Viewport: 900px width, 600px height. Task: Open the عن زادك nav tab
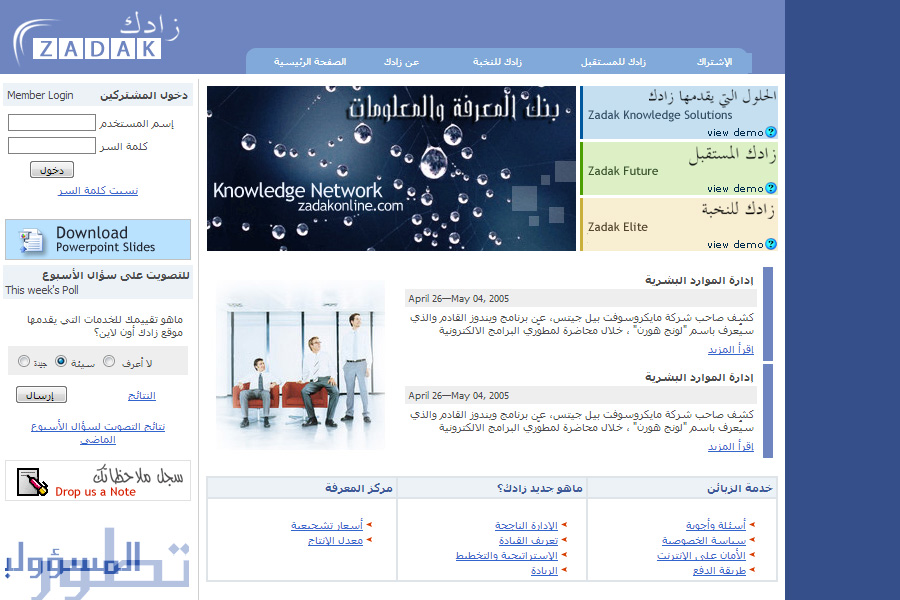click(402, 61)
